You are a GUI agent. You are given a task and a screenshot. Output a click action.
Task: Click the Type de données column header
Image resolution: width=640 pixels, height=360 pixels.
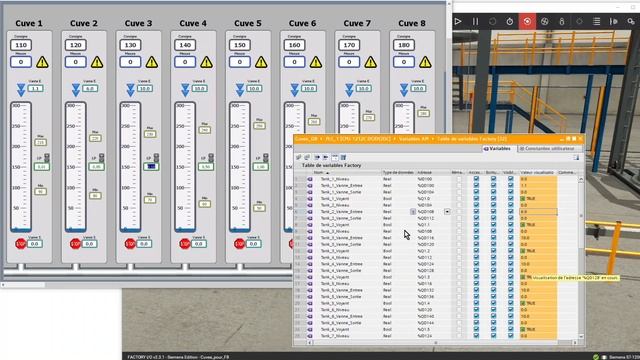click(x=398, y=173)
